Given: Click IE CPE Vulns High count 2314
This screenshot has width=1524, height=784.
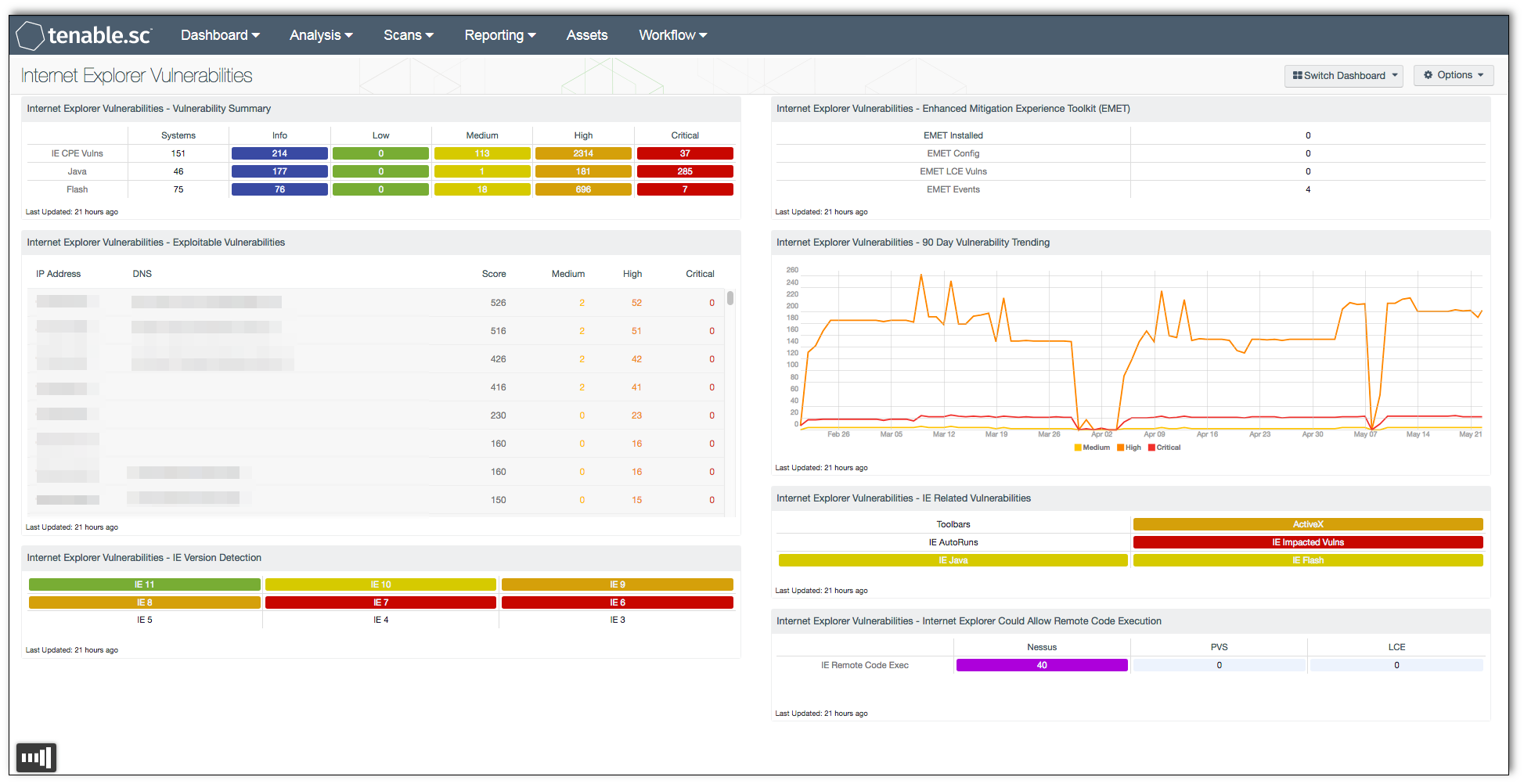Looking at the screenshot, I should tap(583, 153).
